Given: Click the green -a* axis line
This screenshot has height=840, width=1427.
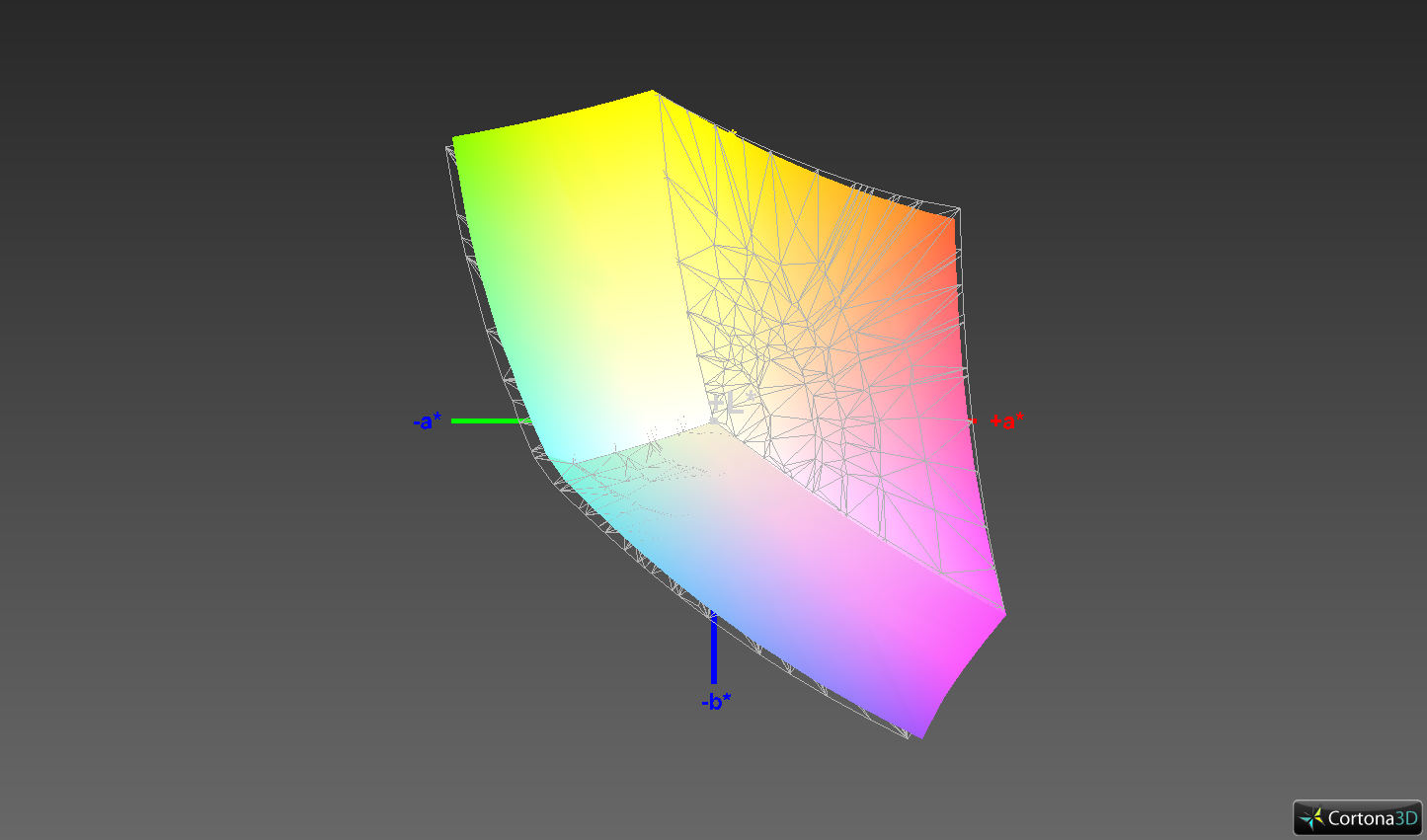Looking at the screenshot, I should pyautogui.click(x=491, y=420).
